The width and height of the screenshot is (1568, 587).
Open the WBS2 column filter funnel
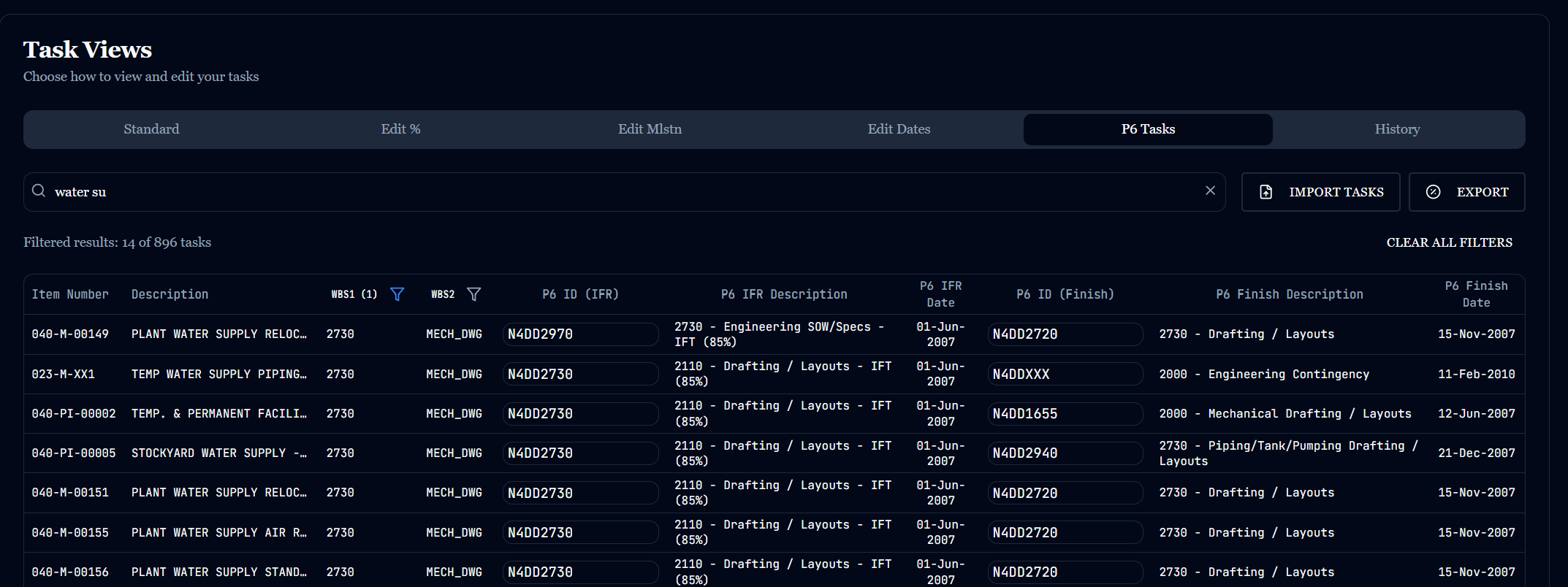pyautogui.click(x=473, y=294)
